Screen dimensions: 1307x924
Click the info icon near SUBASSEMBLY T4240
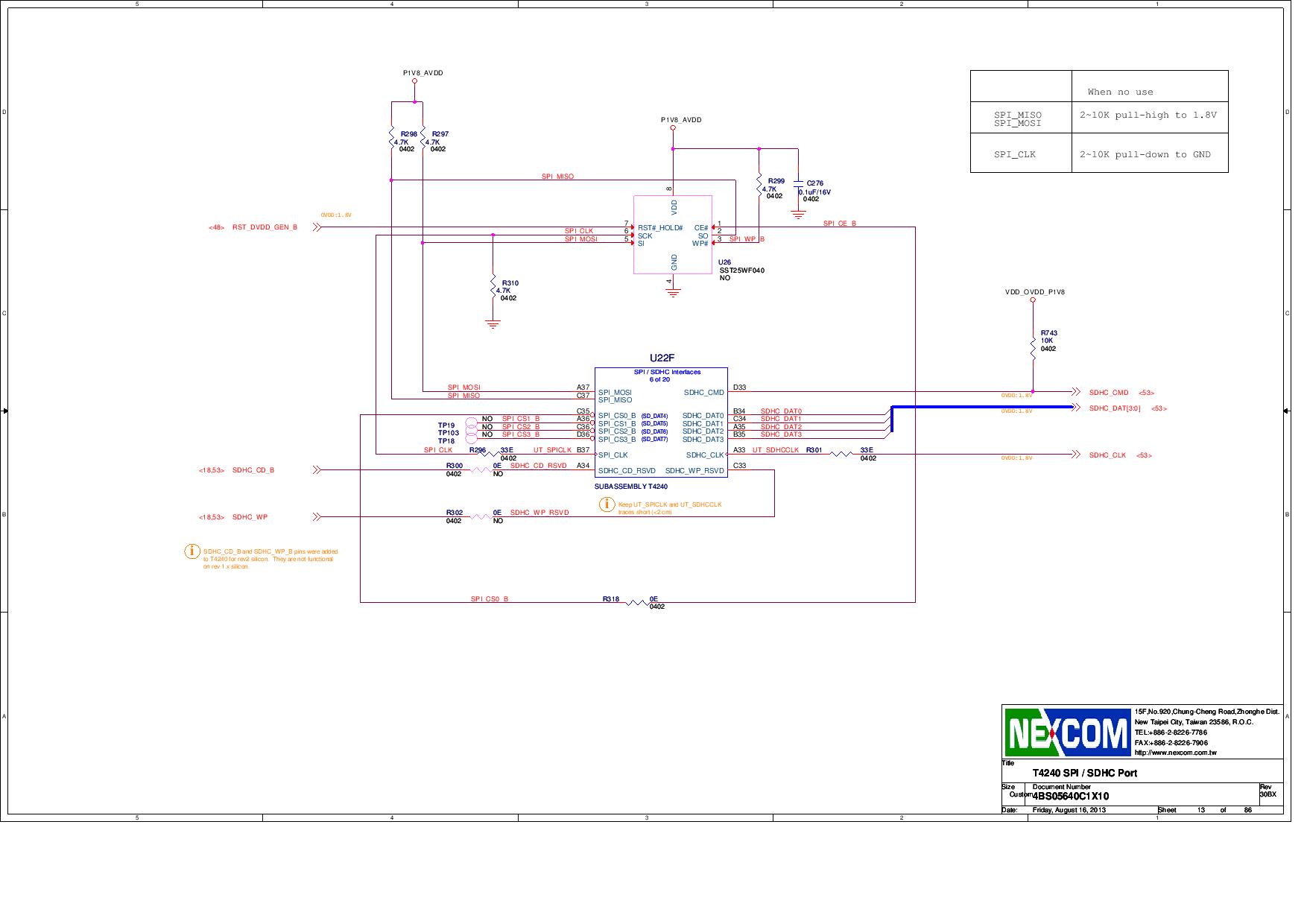(x=607, y=505)
